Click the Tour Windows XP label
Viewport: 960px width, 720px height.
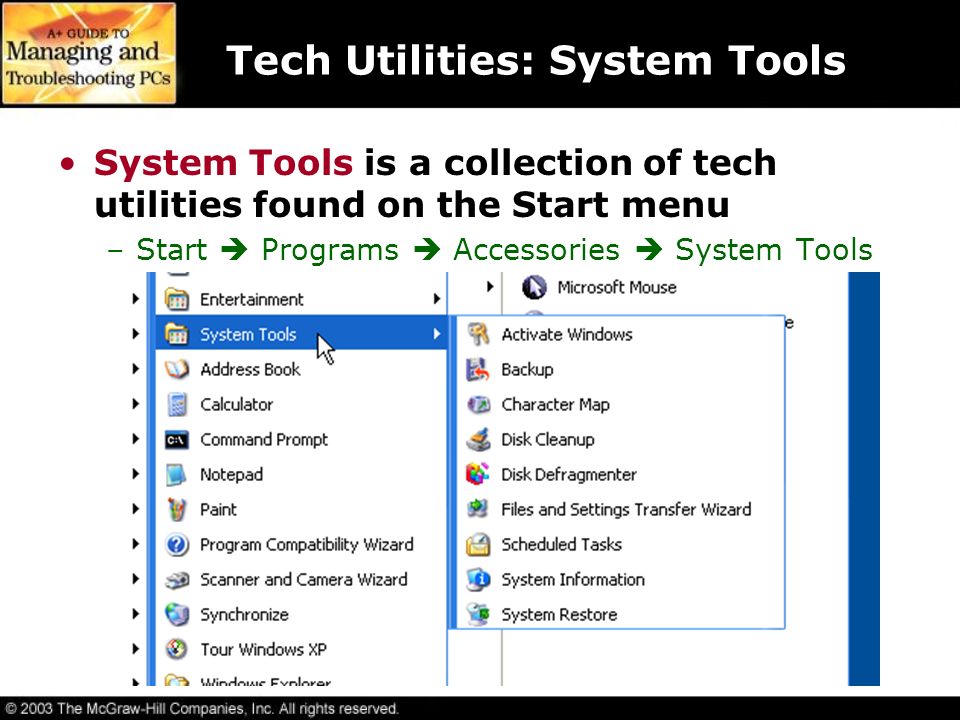[x=263, y=650]
